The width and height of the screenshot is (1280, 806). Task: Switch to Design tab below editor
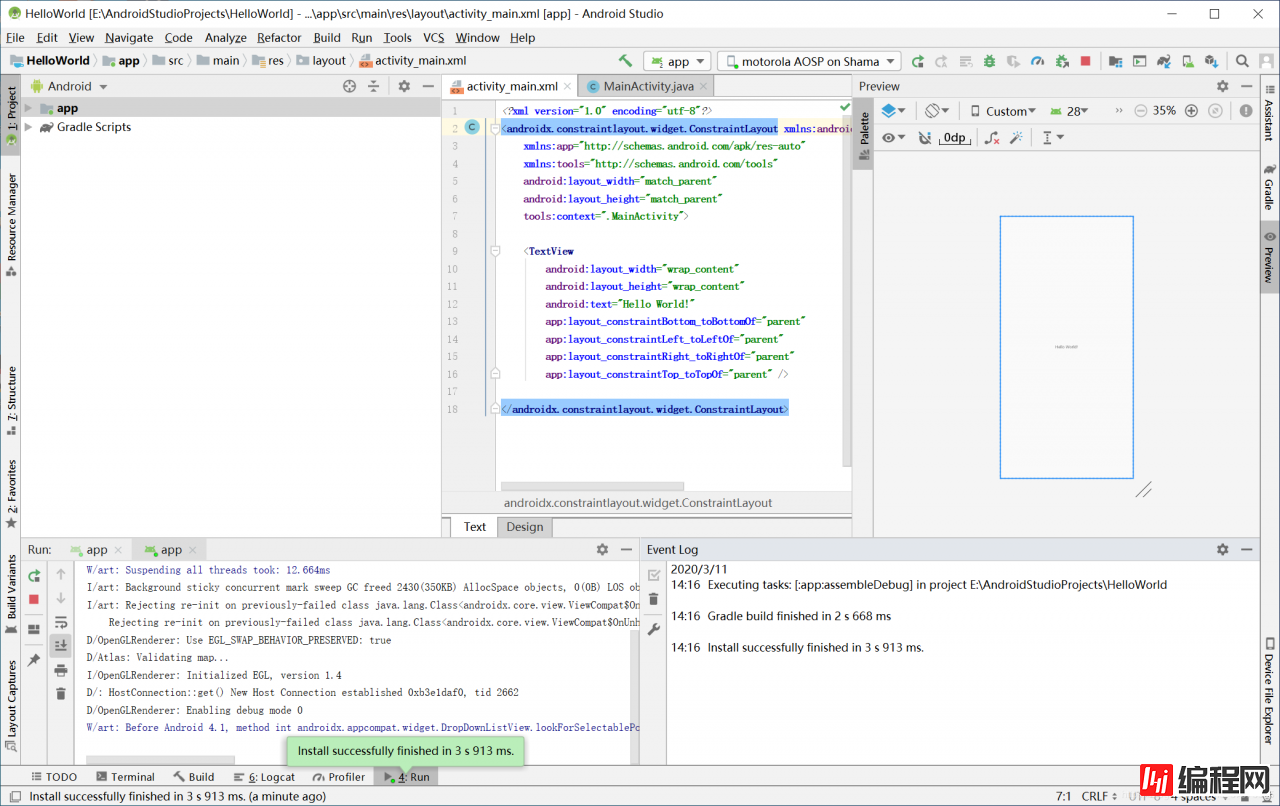[524, 527]
